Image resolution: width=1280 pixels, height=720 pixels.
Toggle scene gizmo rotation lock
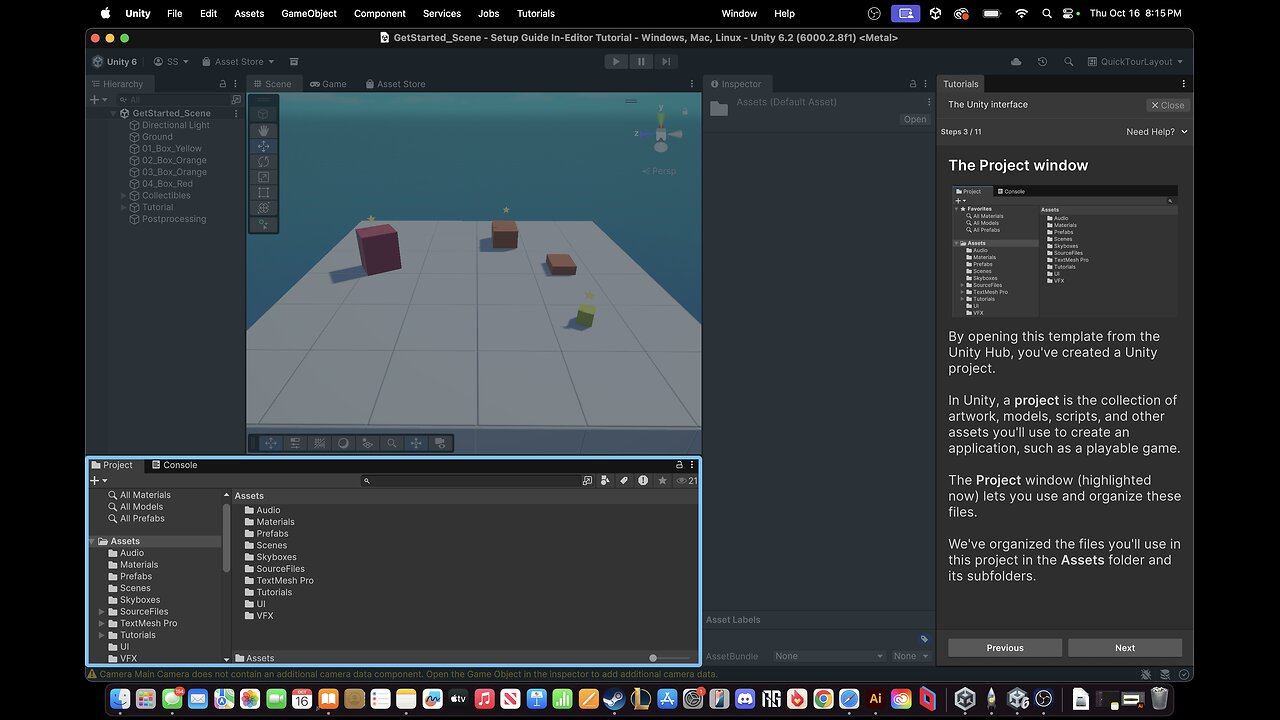pos(685,111)
